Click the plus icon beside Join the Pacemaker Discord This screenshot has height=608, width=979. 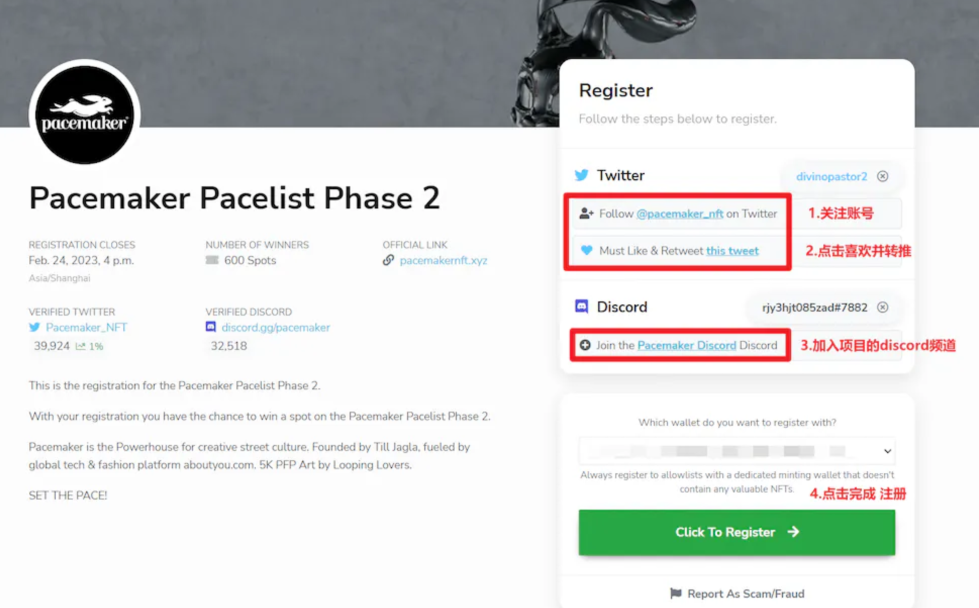tap(585, 346)
